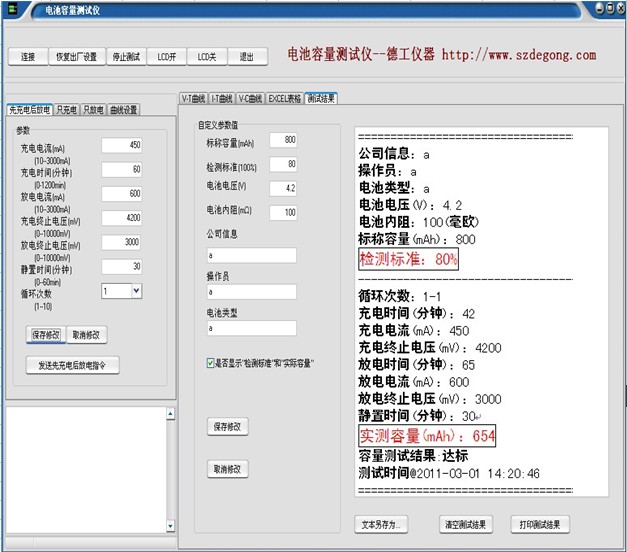Click the 充电时间(分钟): 42 line
The width and height of the screenshot is (627, 552).
coord(417,314)
